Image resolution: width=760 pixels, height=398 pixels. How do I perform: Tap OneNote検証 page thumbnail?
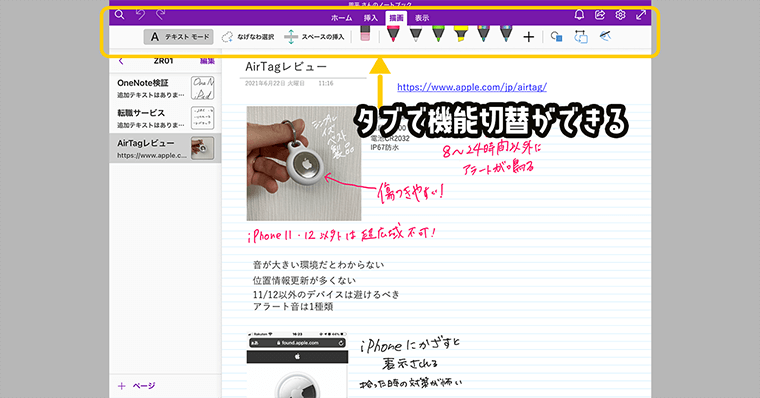pos(203,88)
